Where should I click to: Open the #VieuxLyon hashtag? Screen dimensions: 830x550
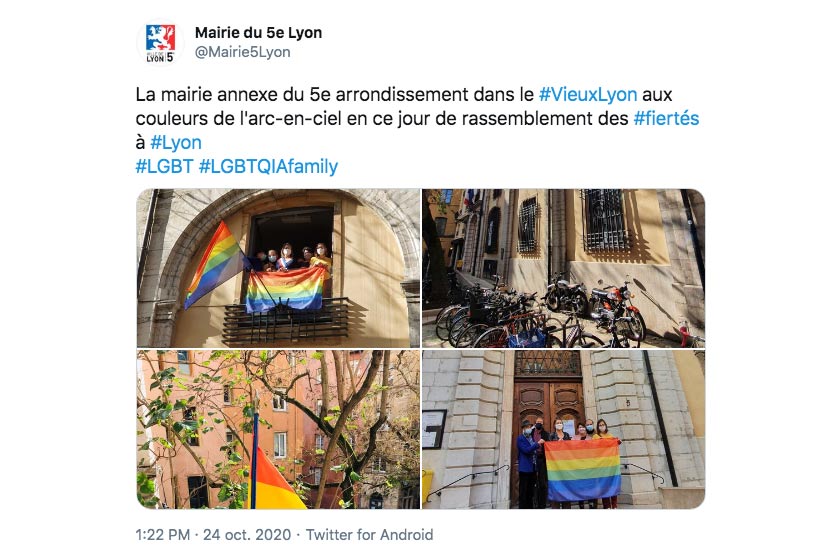coord(588,95)
